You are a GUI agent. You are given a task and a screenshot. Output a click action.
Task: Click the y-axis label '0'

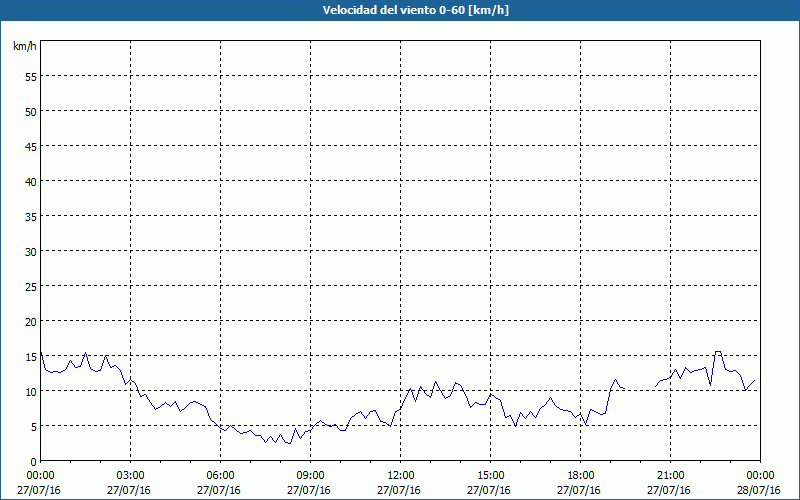34,462
